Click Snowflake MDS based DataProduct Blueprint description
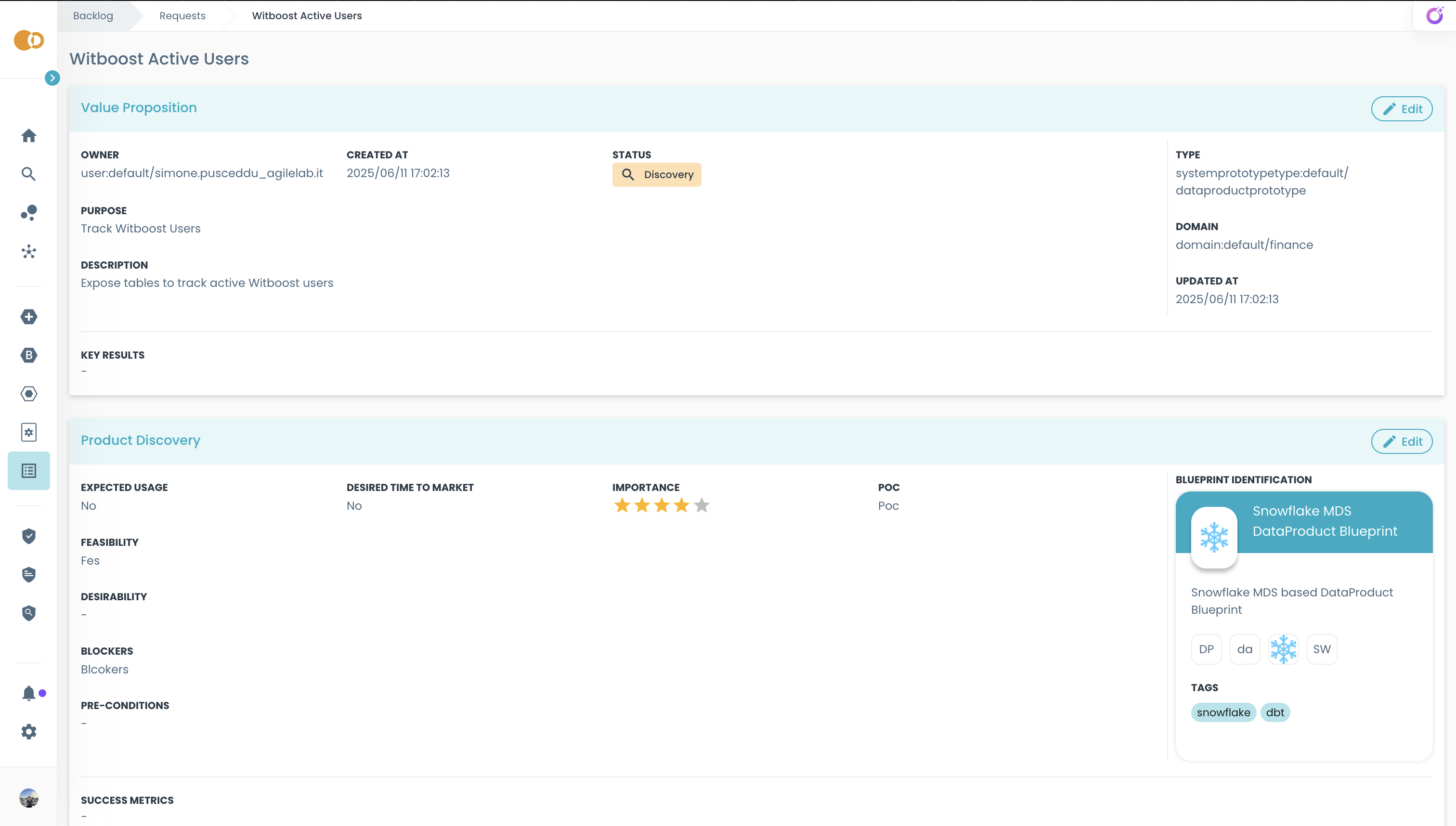Image resolution: width=1456 pixels, height=826 pixels. pos(1291,601)
